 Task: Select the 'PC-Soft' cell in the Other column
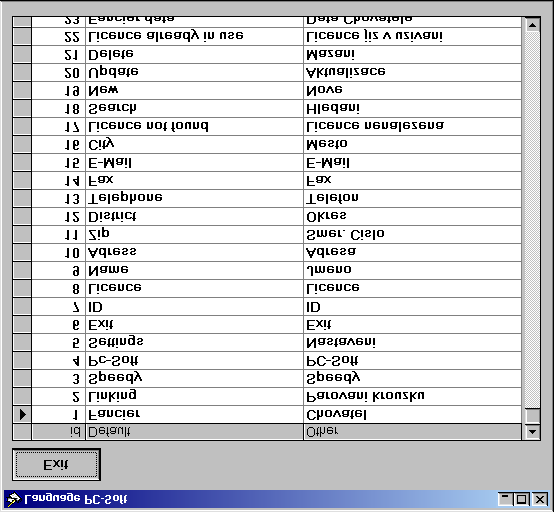412,360
